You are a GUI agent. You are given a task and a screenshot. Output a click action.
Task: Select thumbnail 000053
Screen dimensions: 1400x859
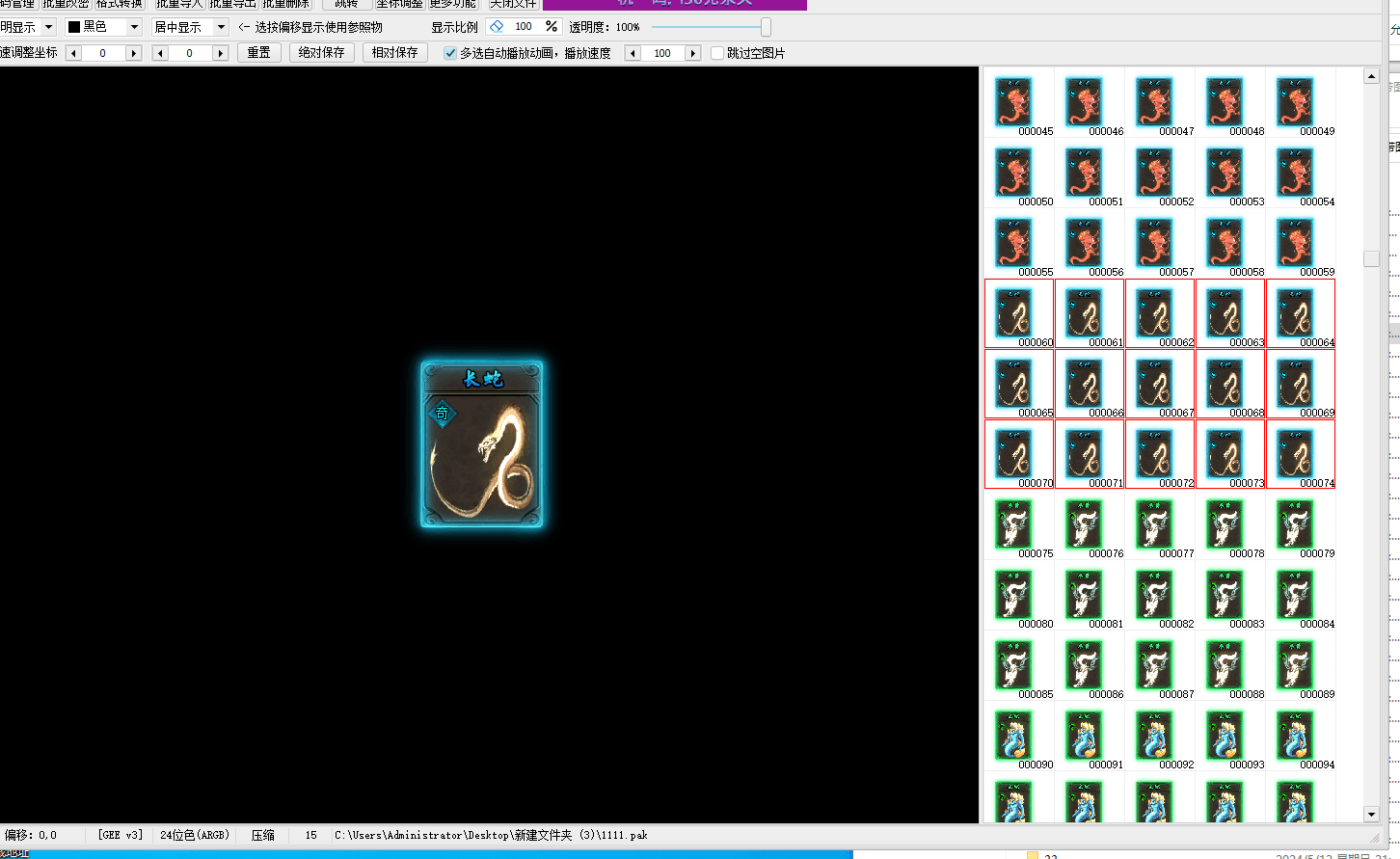[x=1230, y=173]
